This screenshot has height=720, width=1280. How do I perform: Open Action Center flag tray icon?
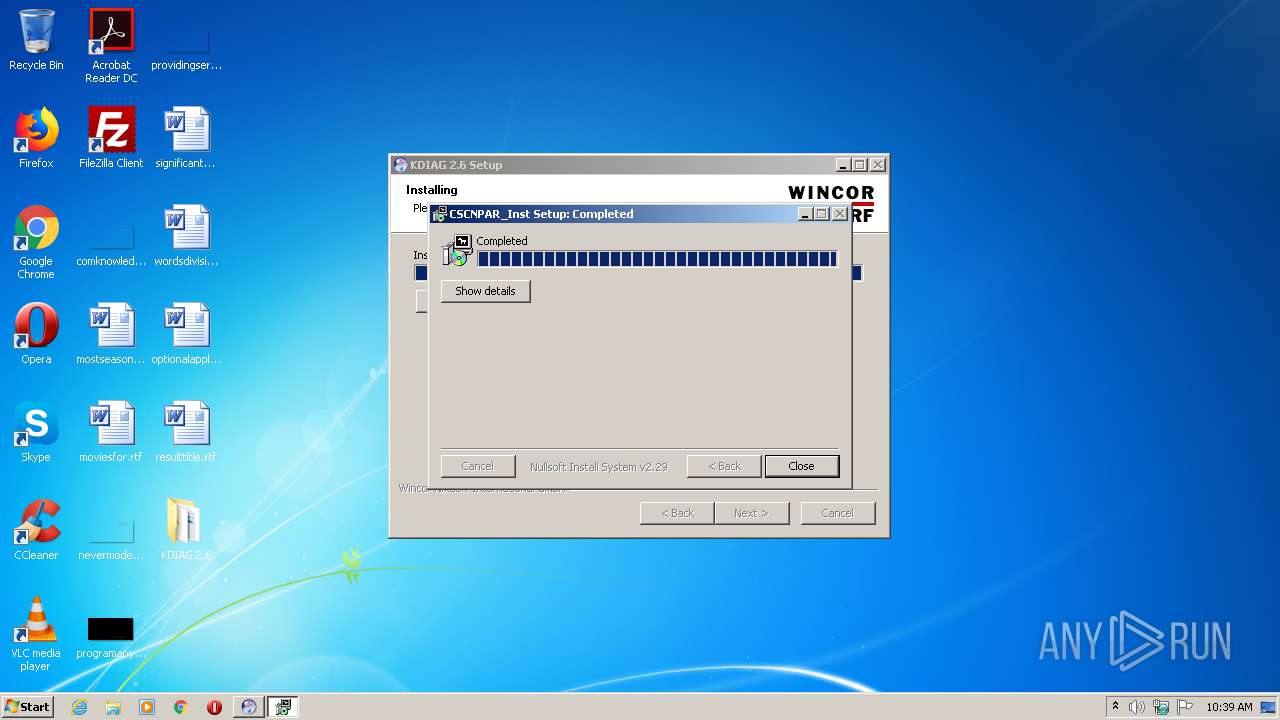(x=1185, y=707)
